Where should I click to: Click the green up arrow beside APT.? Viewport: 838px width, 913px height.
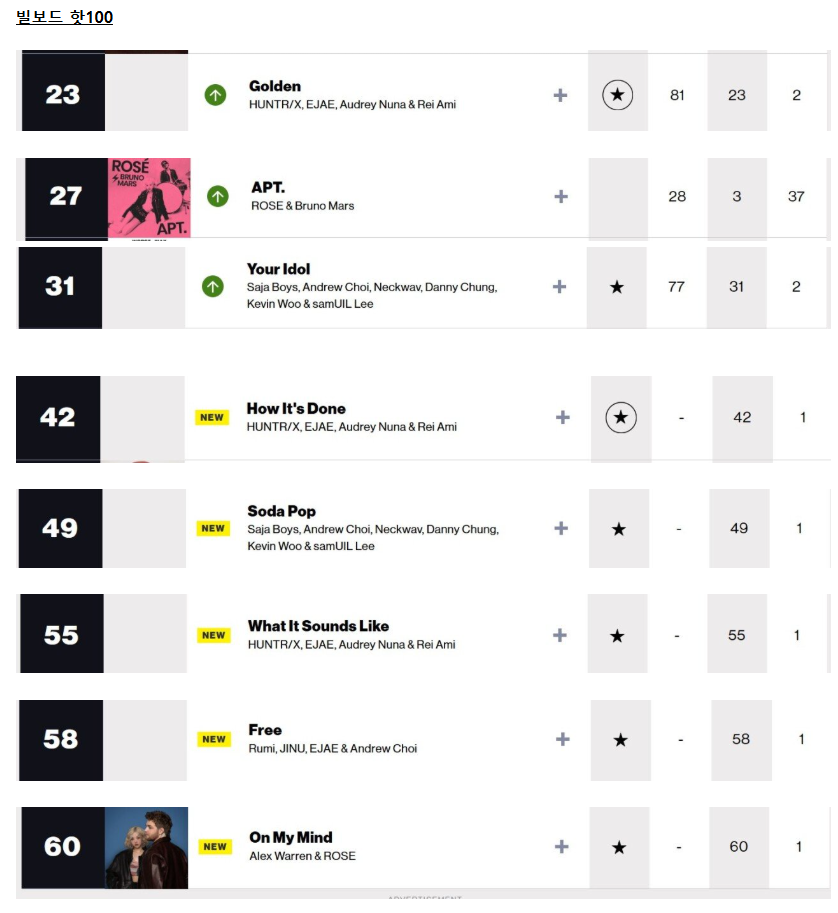[x=218, y=196]
